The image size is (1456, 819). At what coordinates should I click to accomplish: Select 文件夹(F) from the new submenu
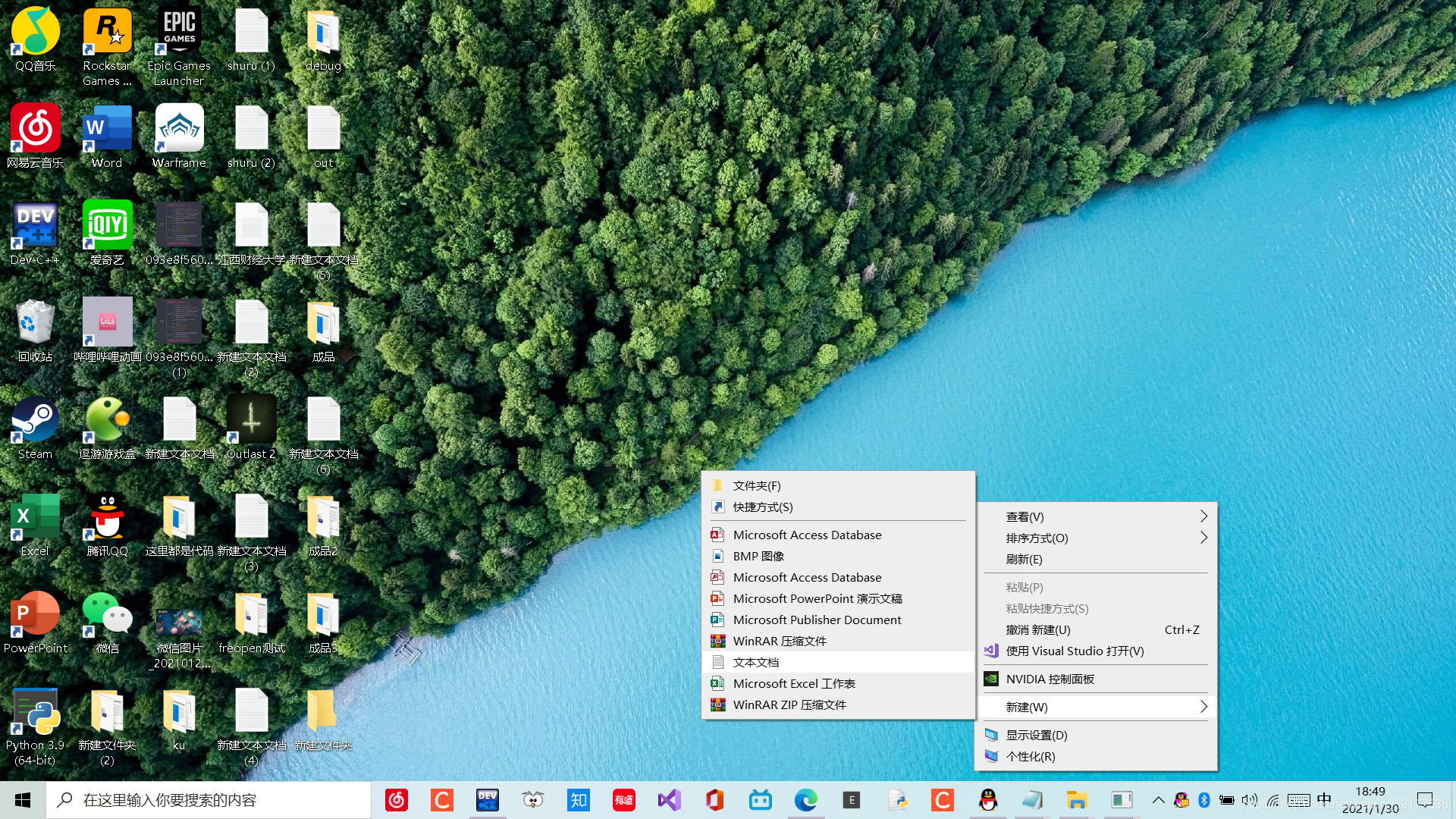point(757,485)
